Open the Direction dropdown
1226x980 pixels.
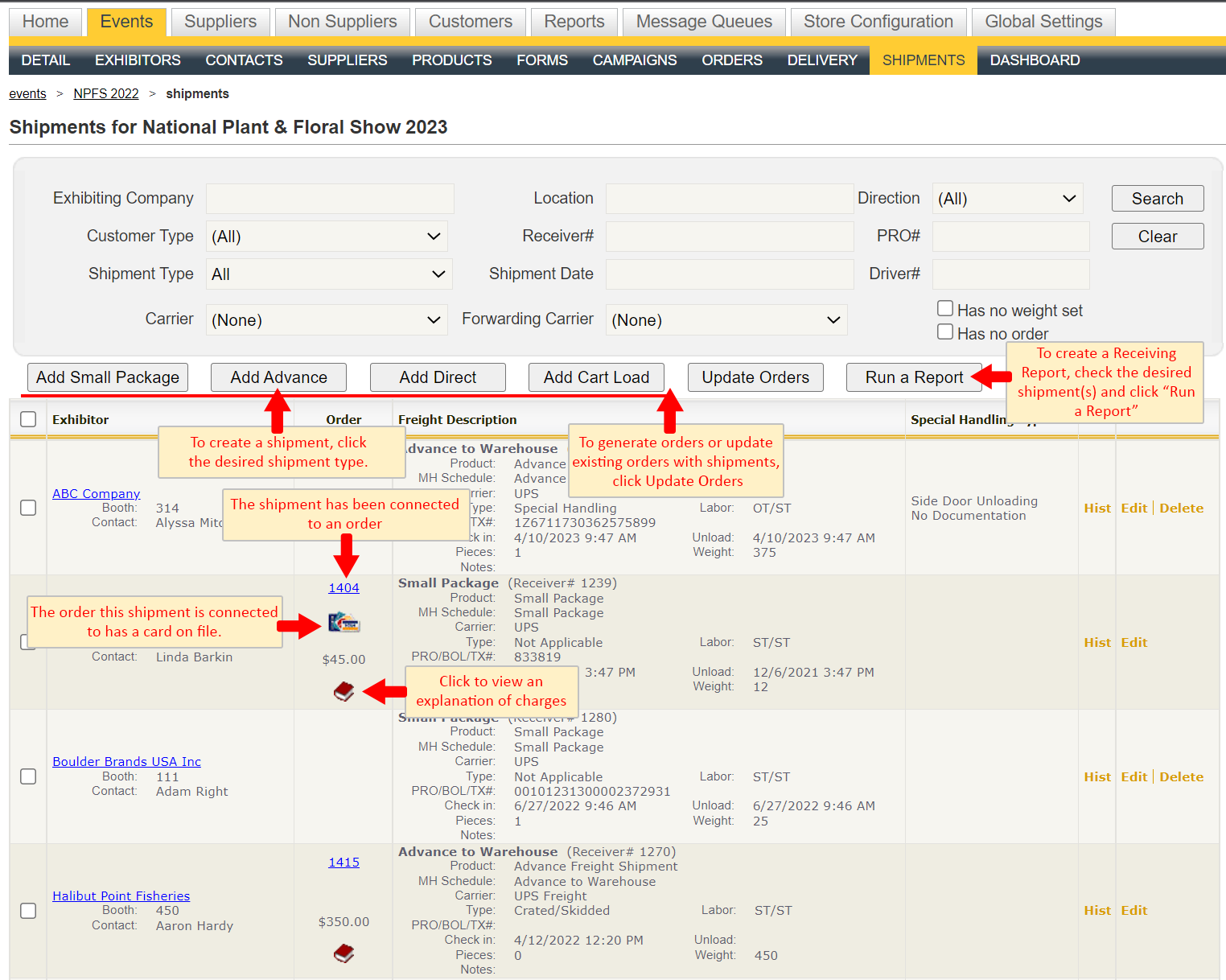pos(1007,199)
